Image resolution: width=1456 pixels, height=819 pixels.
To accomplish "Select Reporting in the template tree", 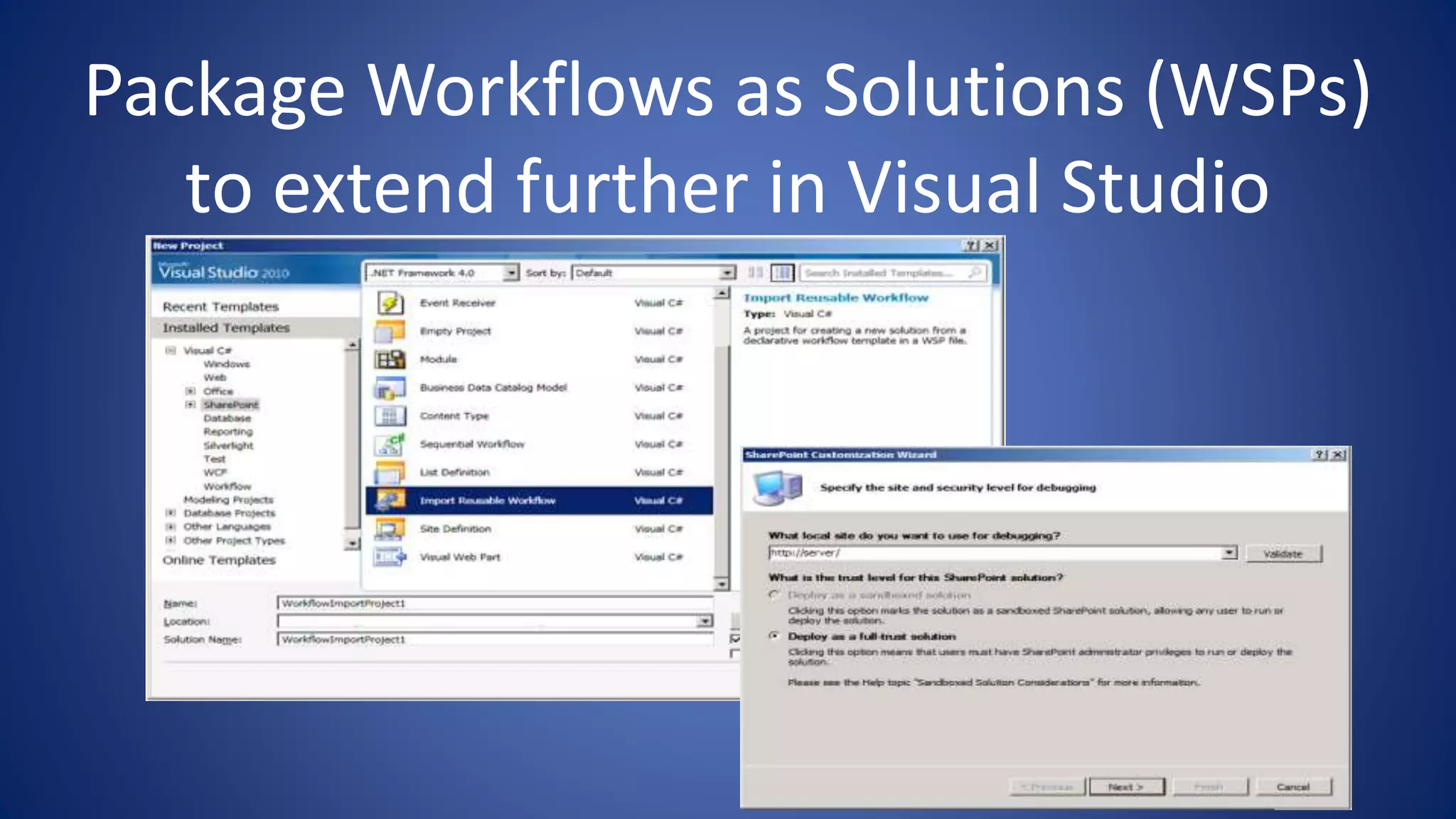I will coord(228,432).
